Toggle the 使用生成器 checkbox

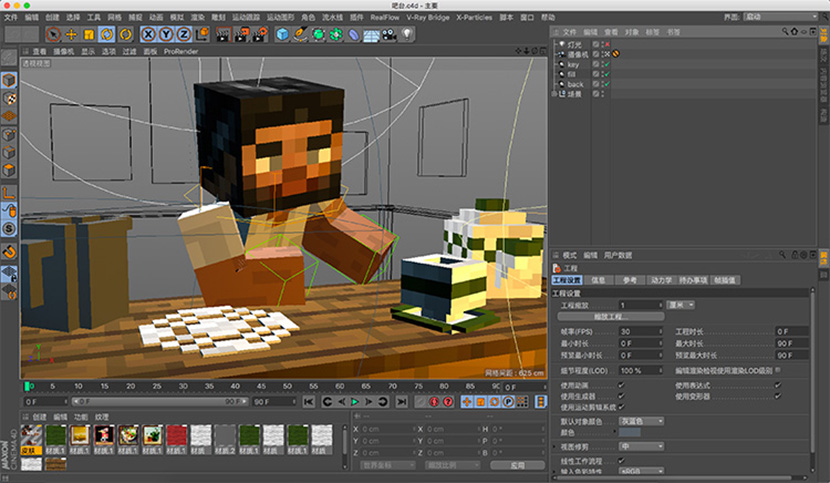[621, 396]
